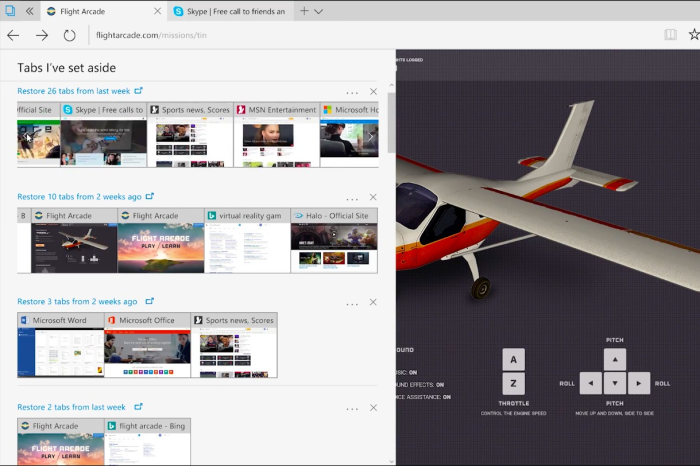Click the set-aside pane scrollbar thumb

pos(392,123)
